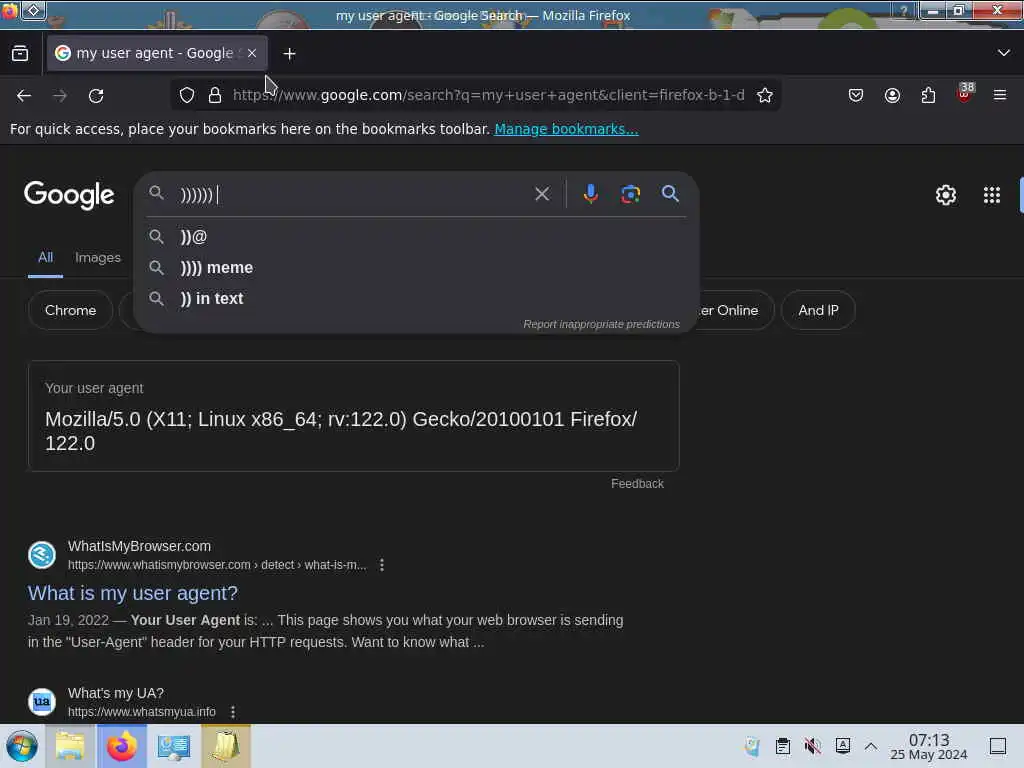Viewport: 1024px width, 768px height.
Task: Select the user agent string text
Action: (x=341, y=431)
